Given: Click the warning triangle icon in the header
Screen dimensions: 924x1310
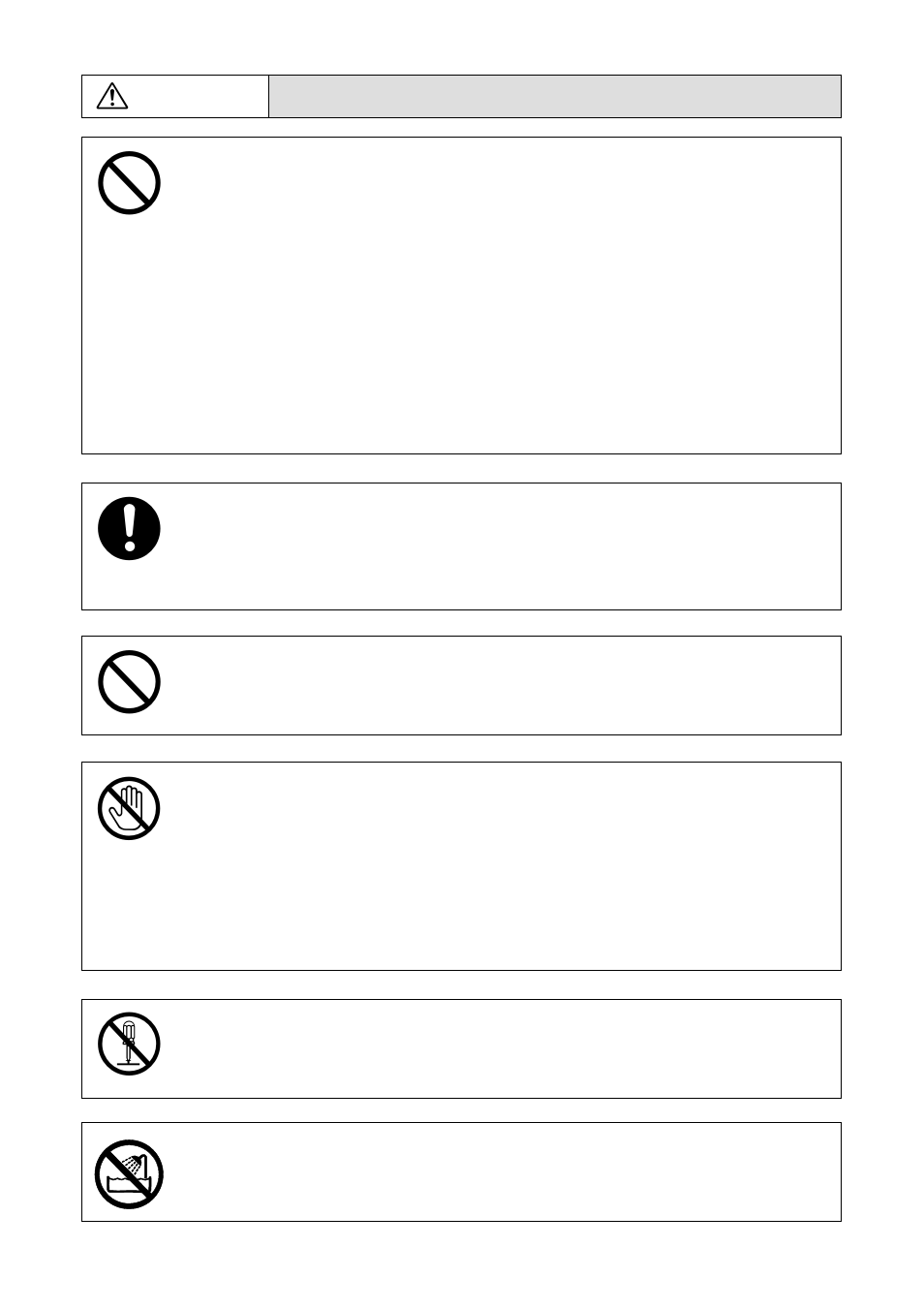Looking at the screenshot, I should (x=112, y=96).
